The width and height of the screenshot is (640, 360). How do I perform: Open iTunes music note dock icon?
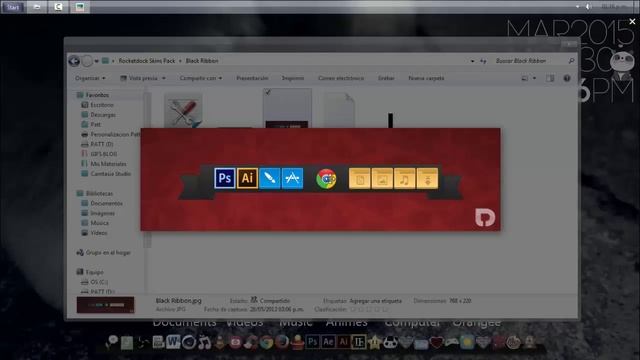coord(204,342)
